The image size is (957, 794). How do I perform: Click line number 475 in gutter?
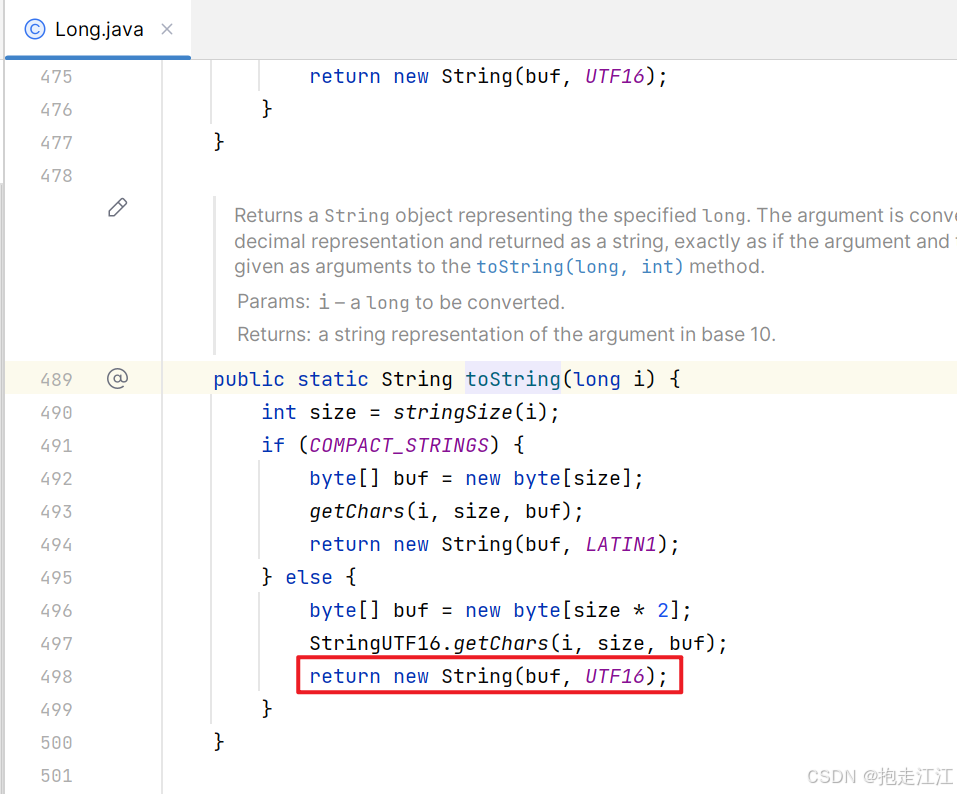click(x=56, y=77)
